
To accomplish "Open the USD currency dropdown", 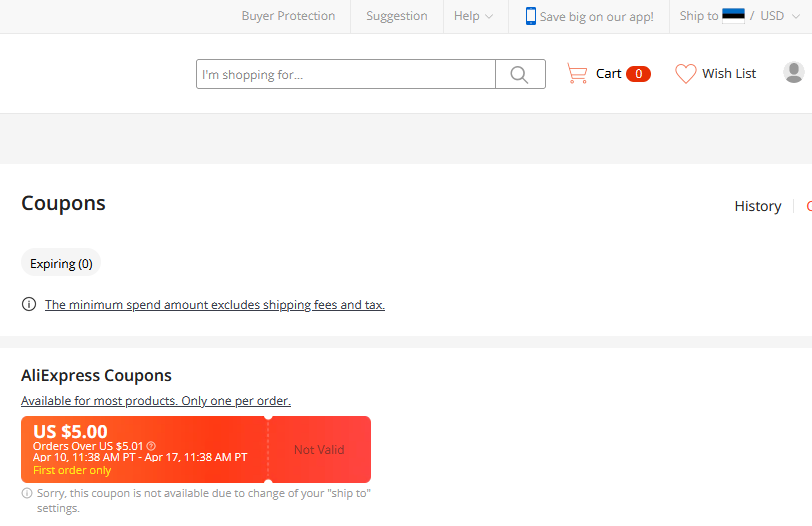I will (780, 16).
